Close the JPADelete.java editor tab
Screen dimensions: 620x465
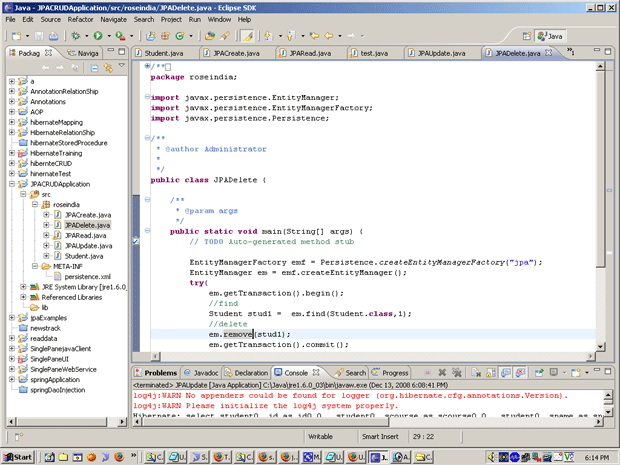(547, 52)
